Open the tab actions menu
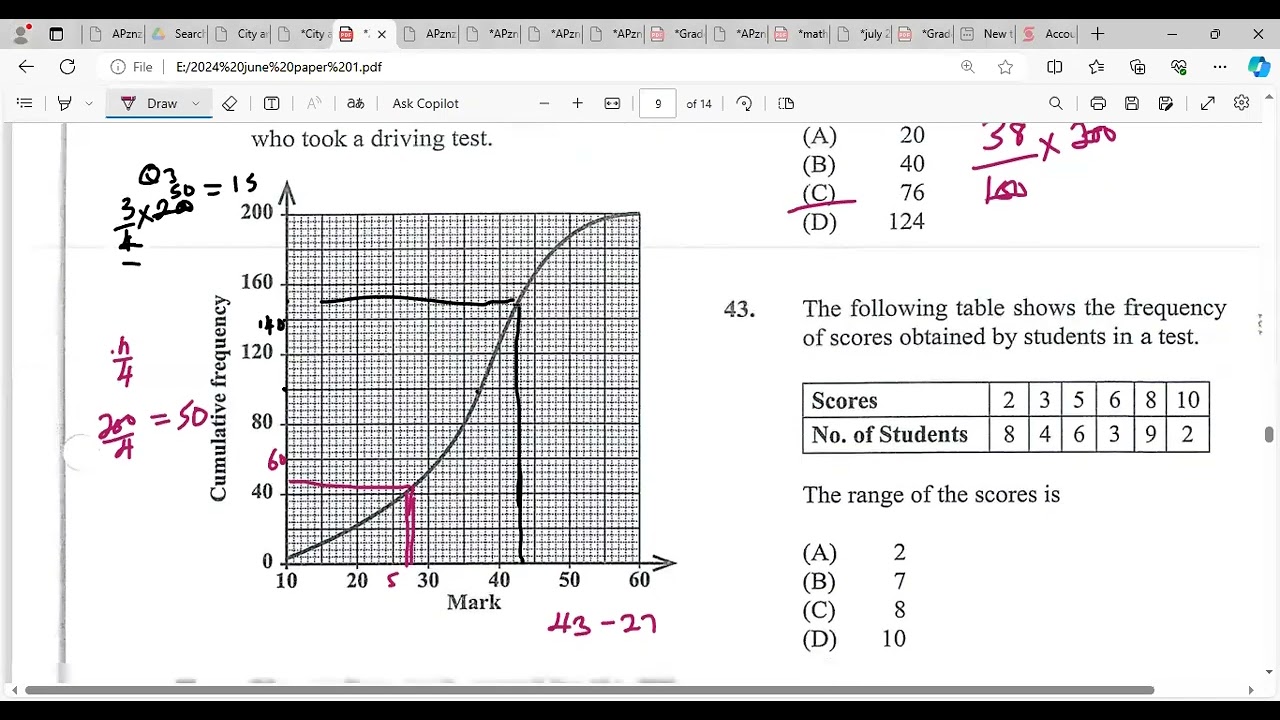Image resolution: width=1280 pixels, height=720 pixels. pyautogui.click(x=56, y=34)
